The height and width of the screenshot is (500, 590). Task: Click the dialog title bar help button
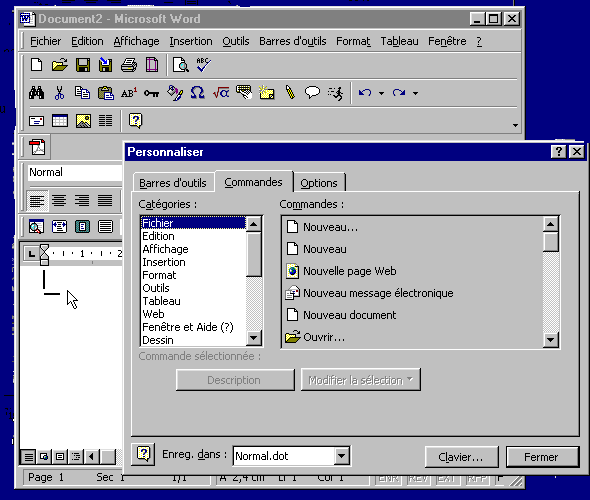pos(559,152)
